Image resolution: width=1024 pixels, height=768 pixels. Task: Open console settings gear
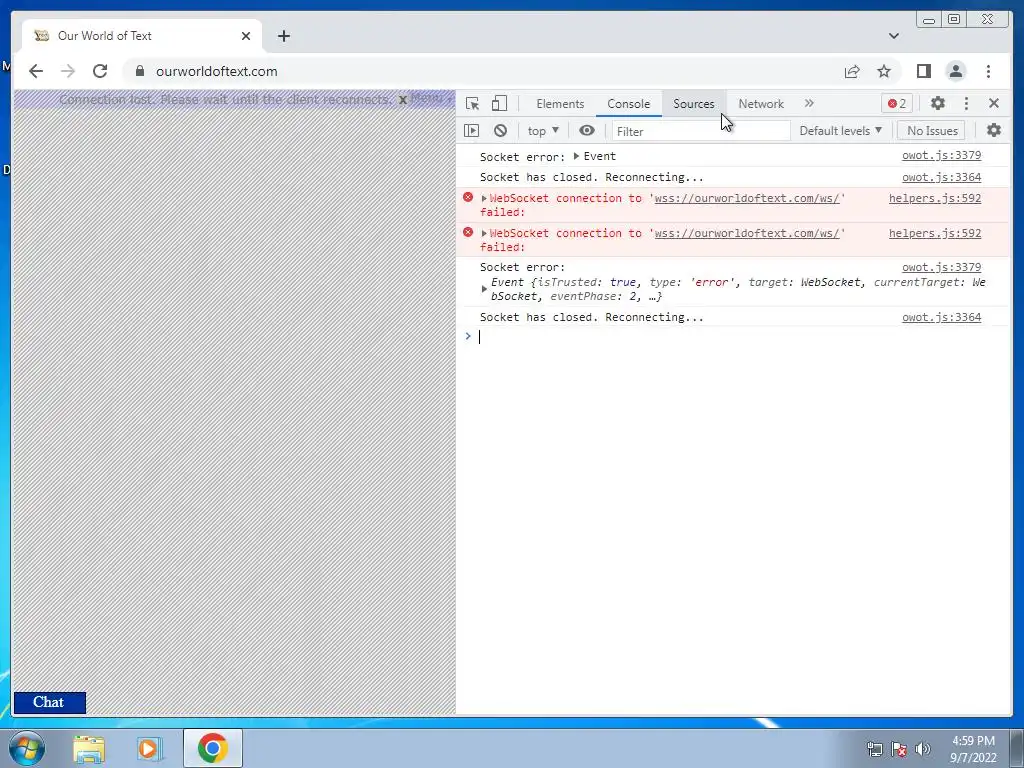[x=994, y=131]
